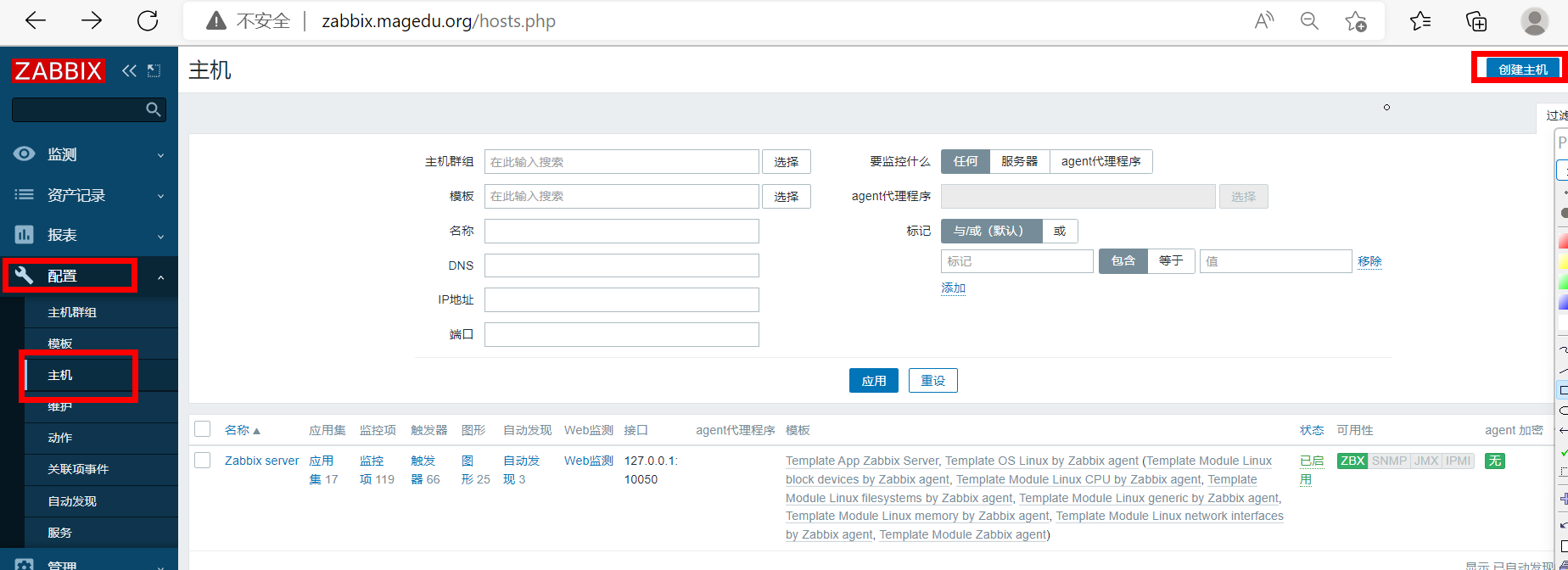Hide the sidebar using the square icon

pyautogui.click(x=154, y=70)
